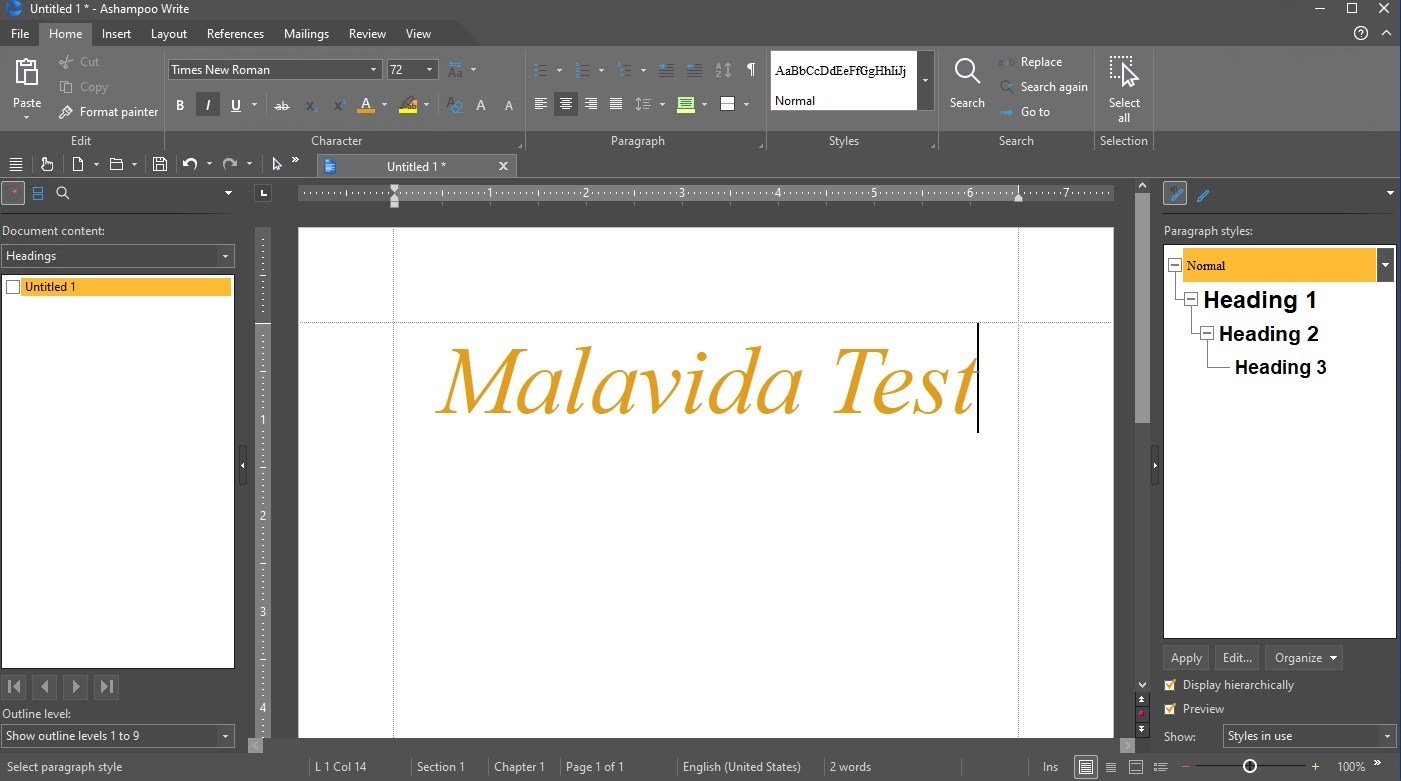The height and width of the screenshot is (781, 1401).
Task: Toggle Bold formatting
Action: (180, 105)
